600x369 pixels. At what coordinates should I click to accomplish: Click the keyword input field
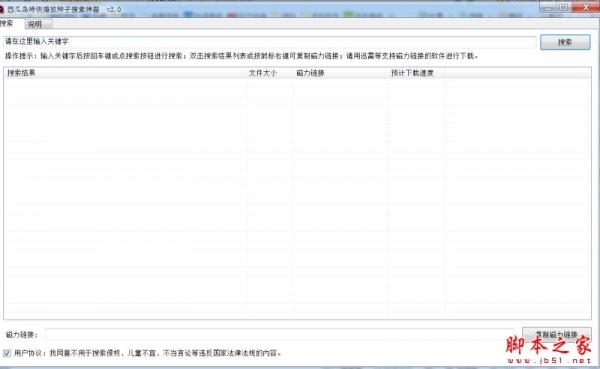click(269, 41)
